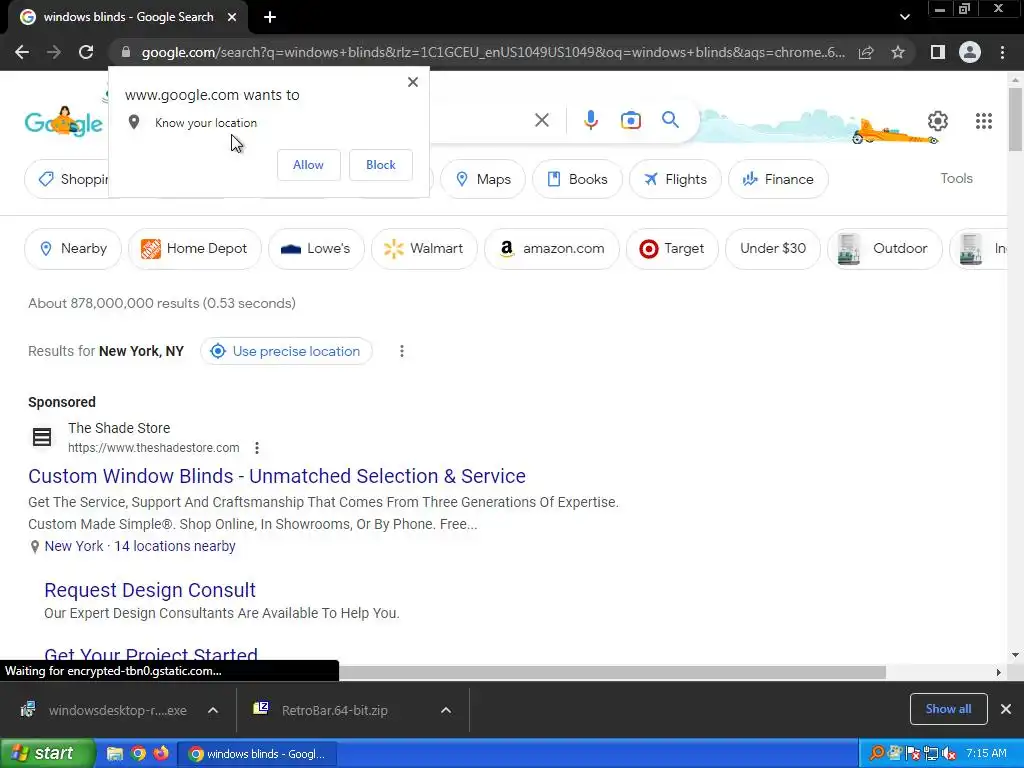Switch to the Maps search tab
The height and width of the screenshot is (768, 1024).
click(483, 179)
